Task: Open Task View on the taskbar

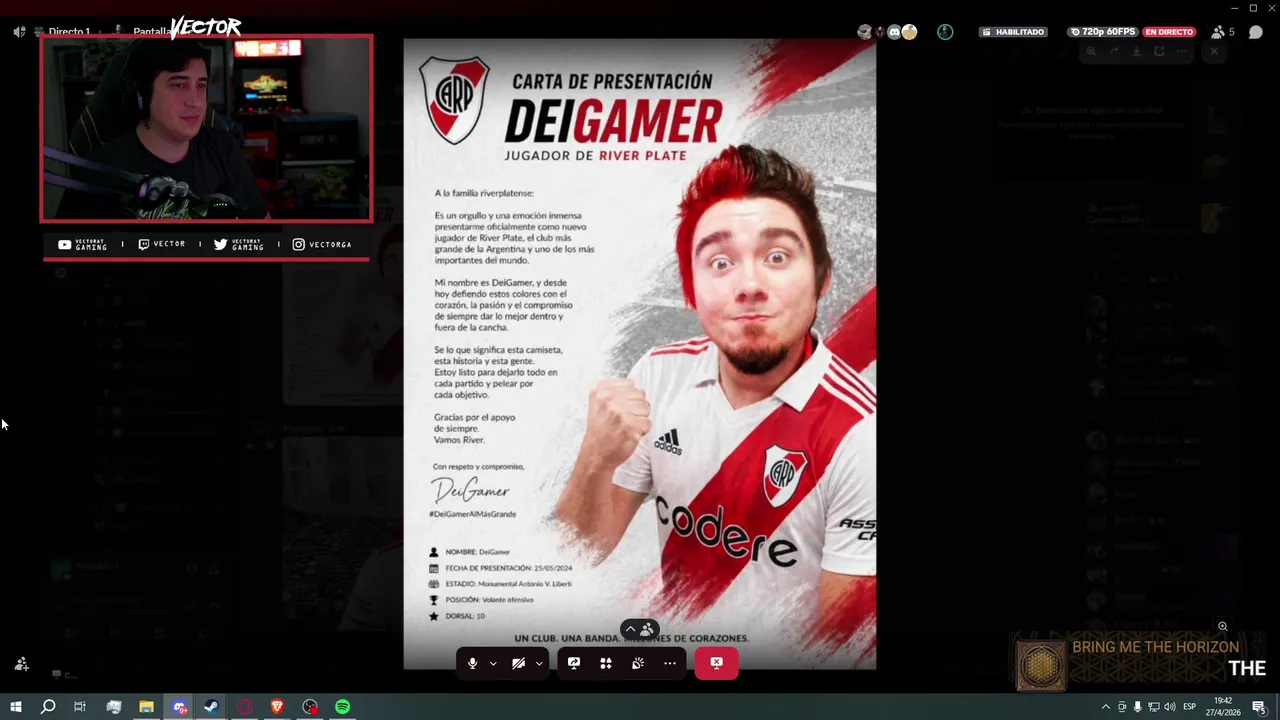Action: tap(80, 707)
